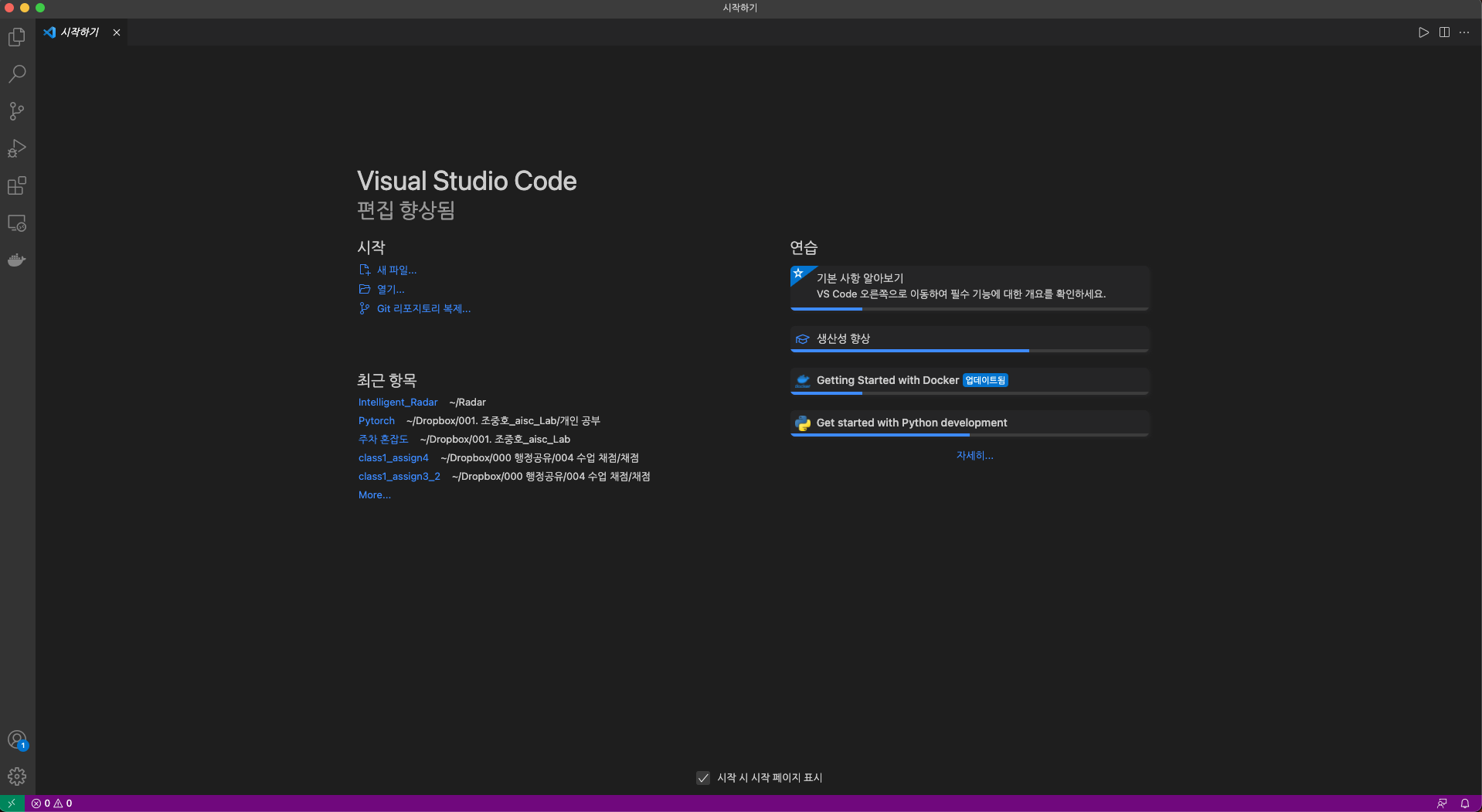1482x812 pixels.
Task: Open recent folder class1_assign4
Action: pyautogui.click(x=393, y=458)
